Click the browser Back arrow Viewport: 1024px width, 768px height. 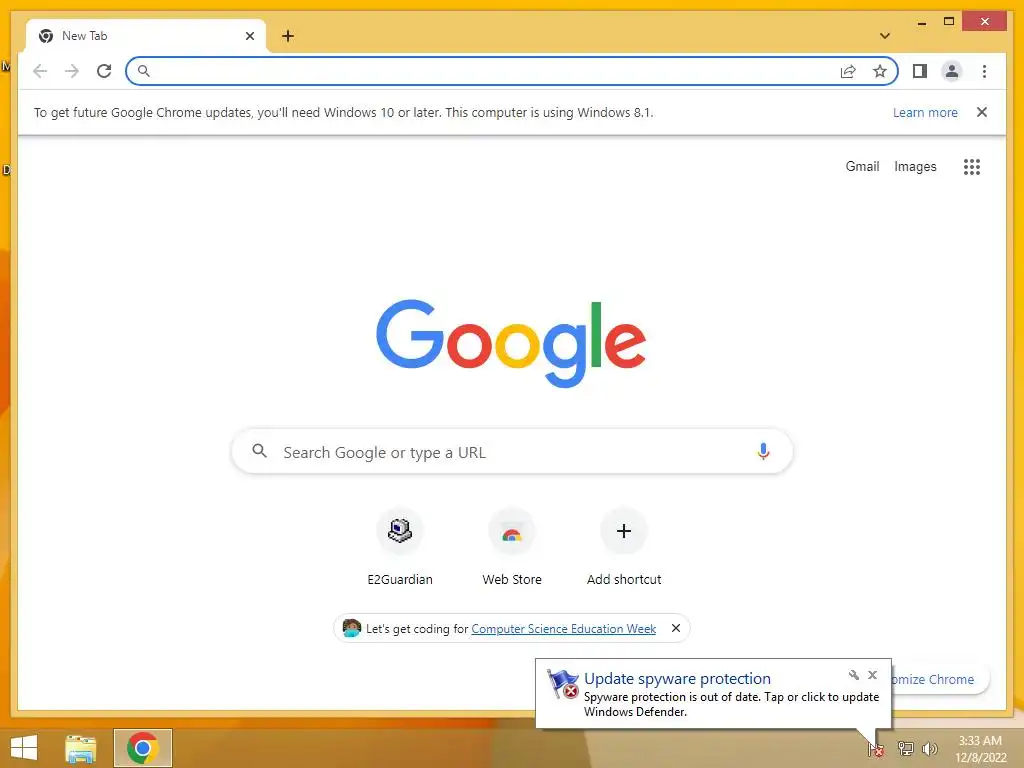40,71
